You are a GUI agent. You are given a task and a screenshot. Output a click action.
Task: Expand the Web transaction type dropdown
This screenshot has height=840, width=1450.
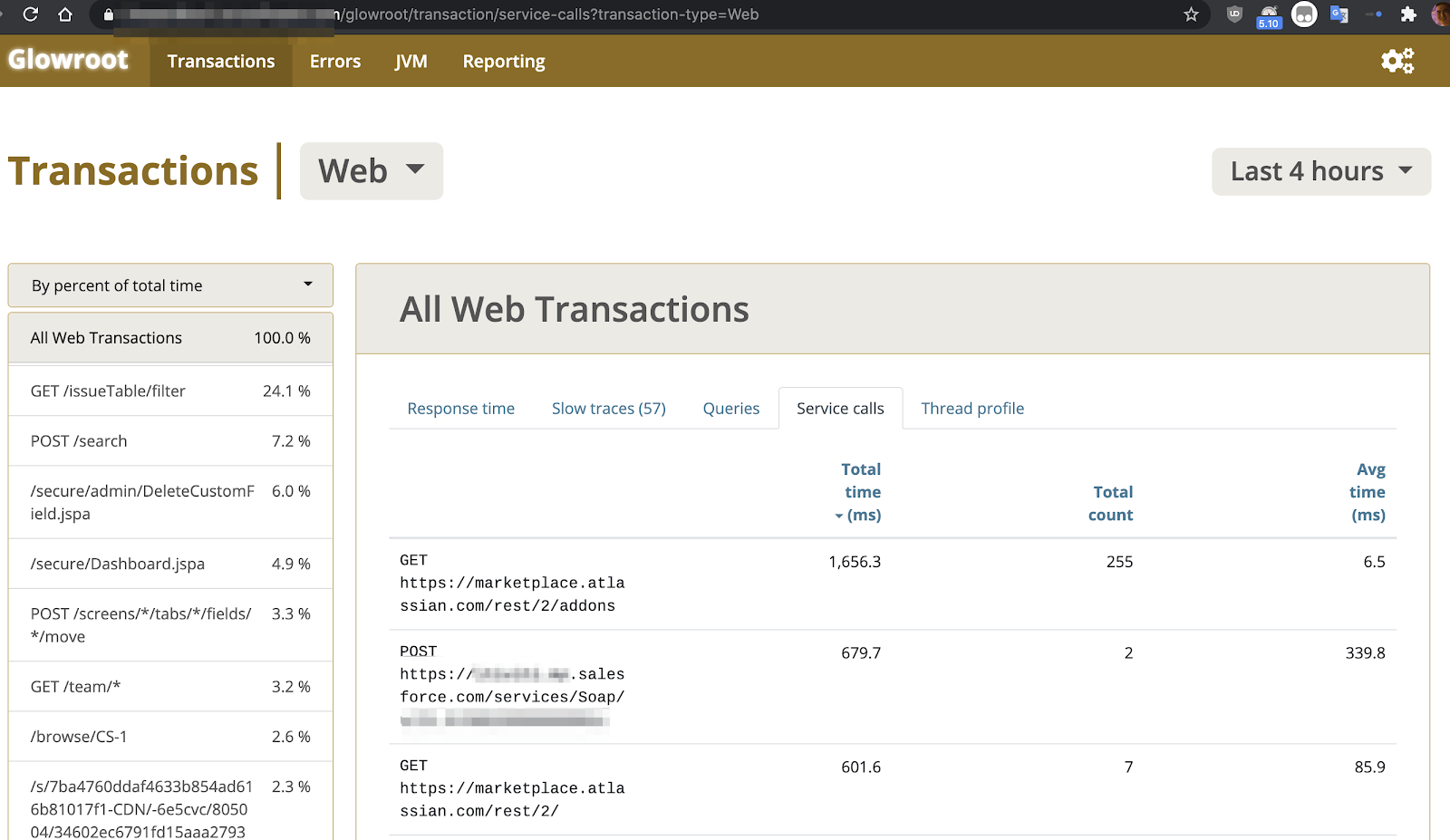(372, 170)
